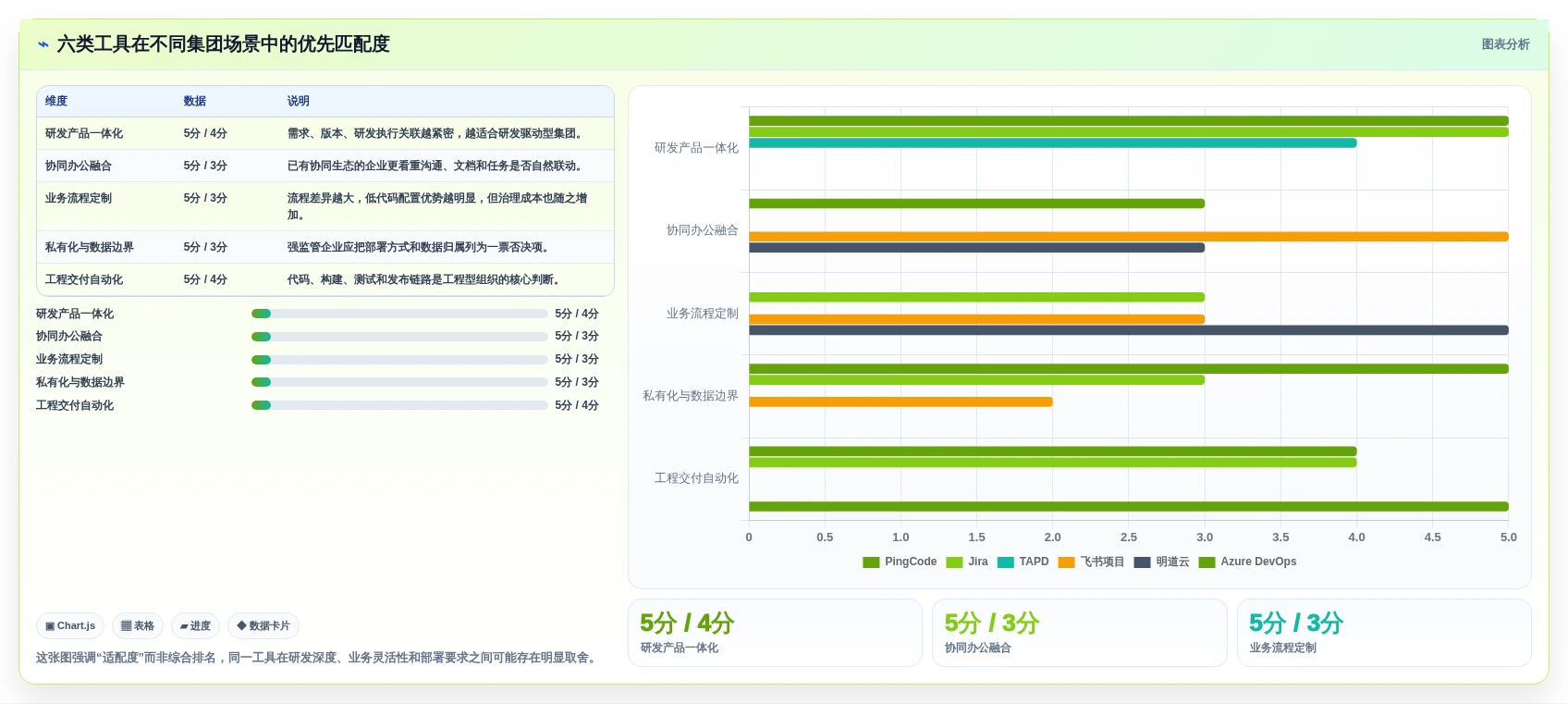Toggle 明道云 legend entry
The width and height of the screenshot is (1568, 704).
click(1161, 562)
